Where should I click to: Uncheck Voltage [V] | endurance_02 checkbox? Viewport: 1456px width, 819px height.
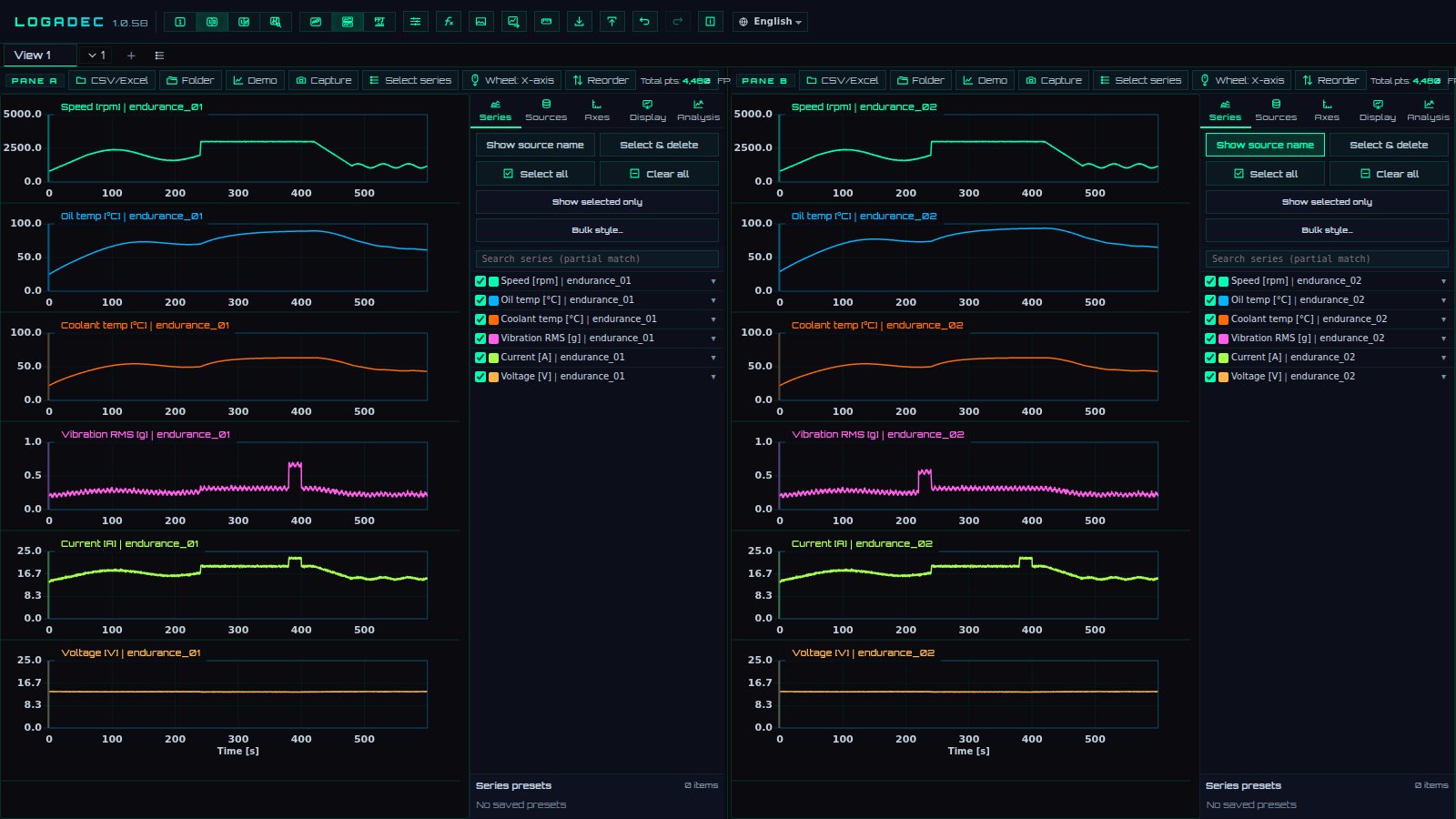pos(1210,377)
